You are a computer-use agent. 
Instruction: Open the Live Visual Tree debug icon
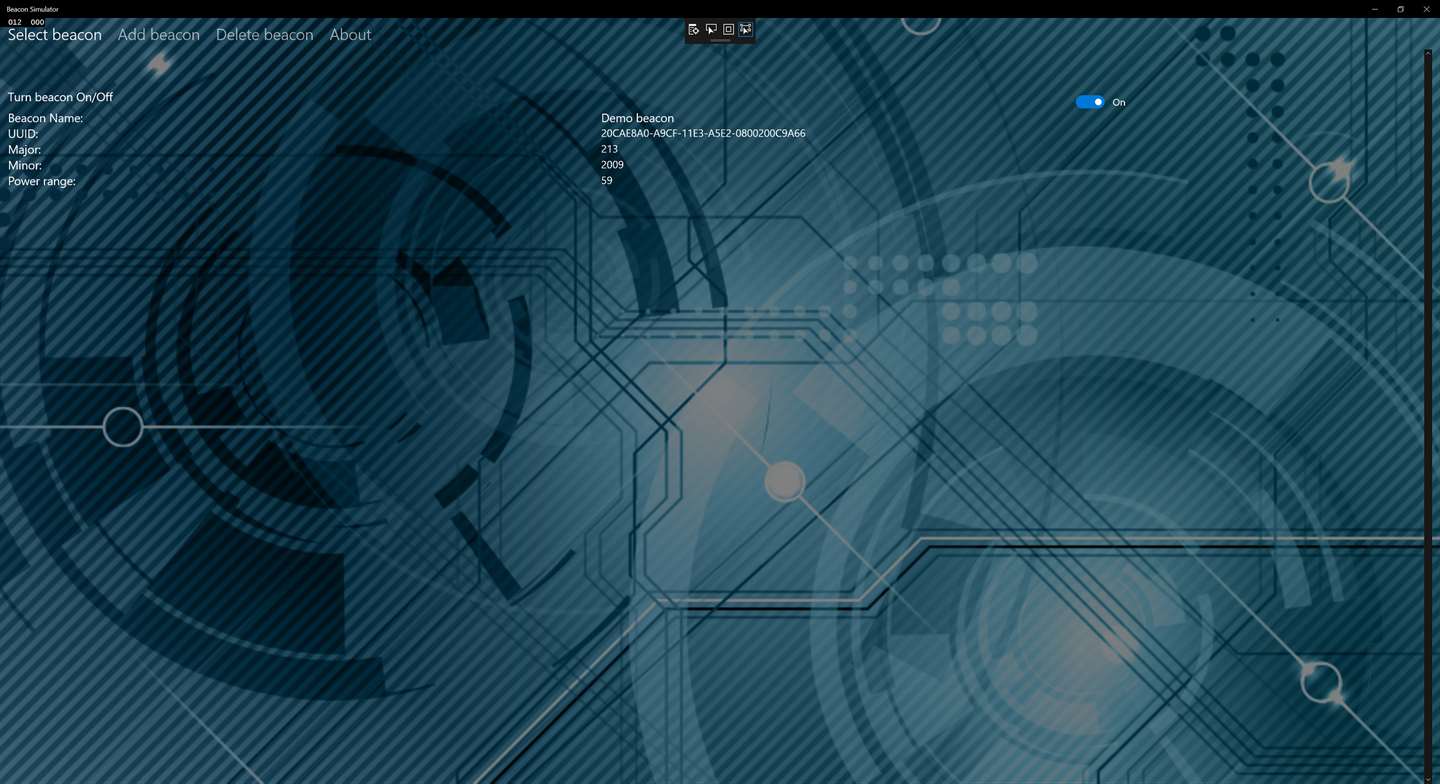(x=694, y=29)
